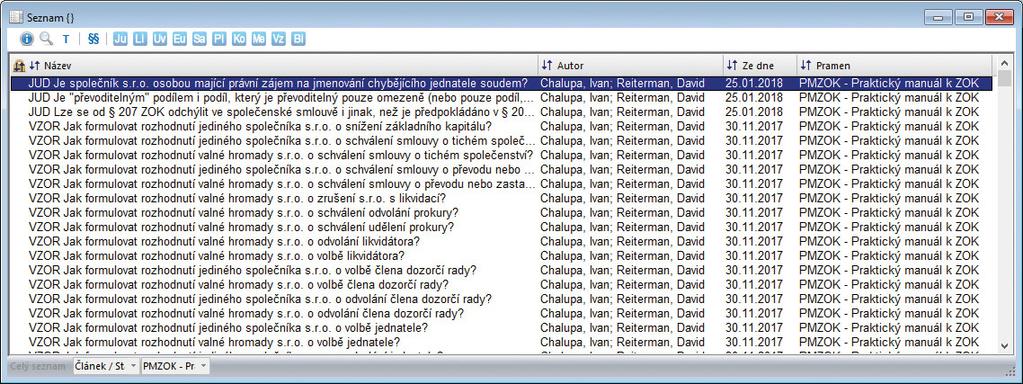Click the 25.01.2018 date in the highlighted row
Screen dimensions: 1023x384
pos(754,83)
